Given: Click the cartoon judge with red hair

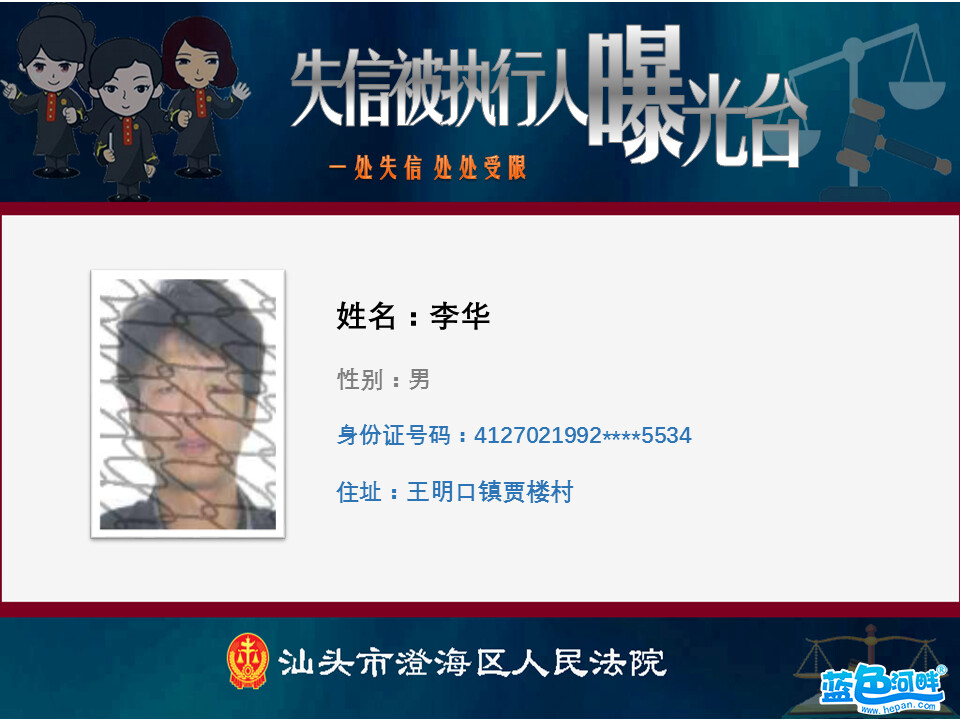Looking at the screenshot, I should point(202,97).
